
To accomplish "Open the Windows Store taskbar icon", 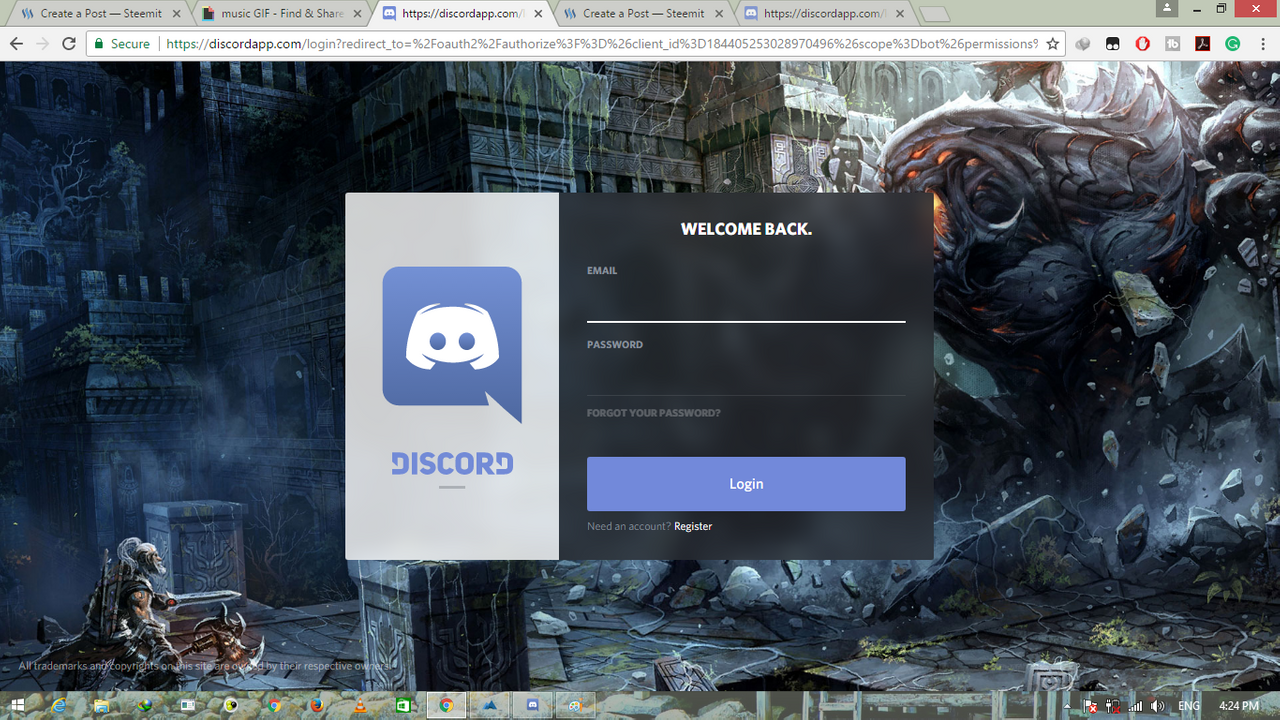I will pos(403,705).
